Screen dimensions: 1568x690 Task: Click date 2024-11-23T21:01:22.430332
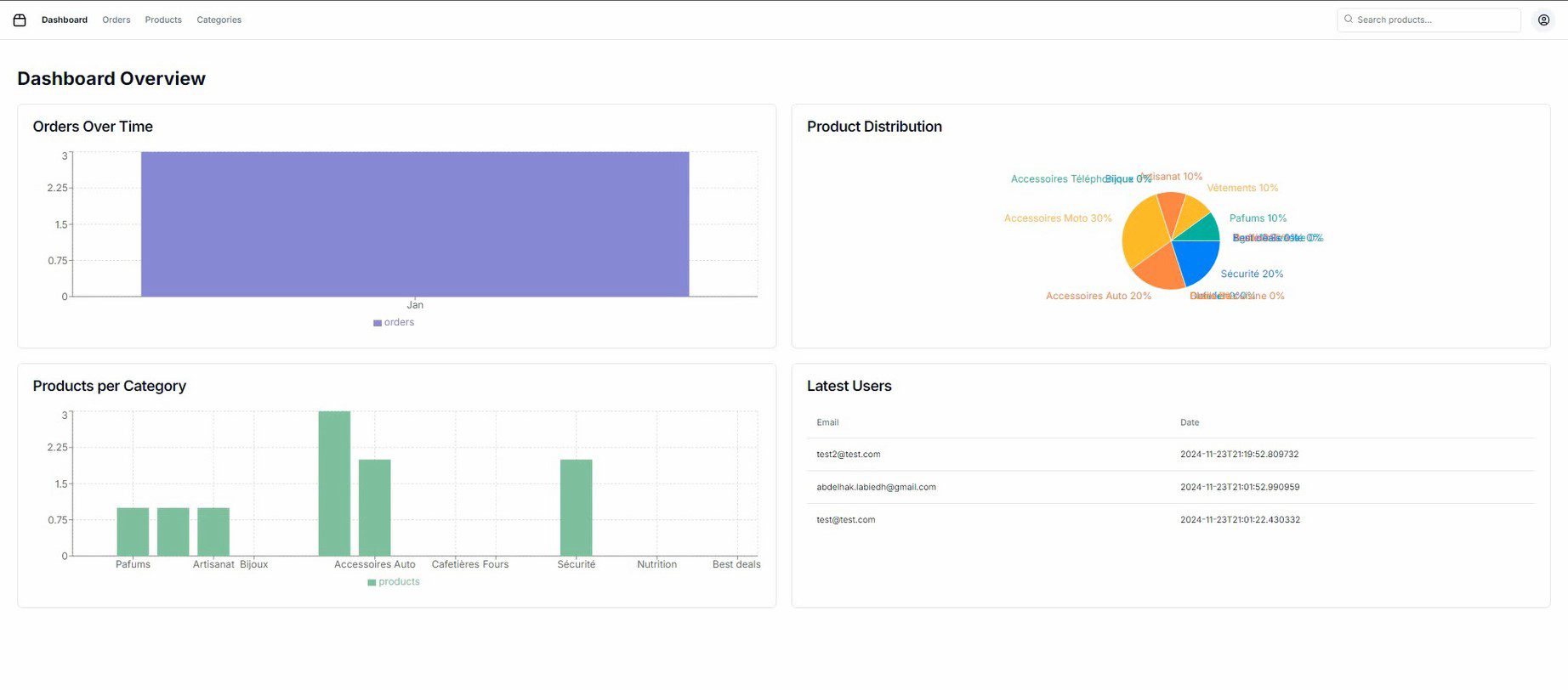[x=1240, y=519]
